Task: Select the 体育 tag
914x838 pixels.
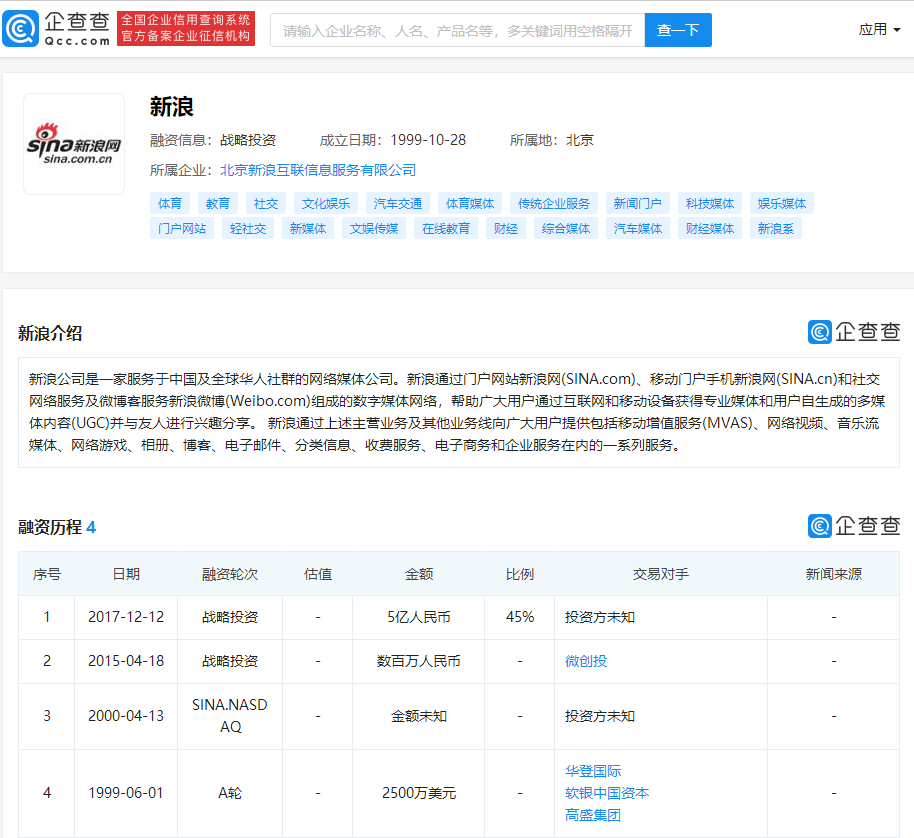Action: [x=170, y=203]
